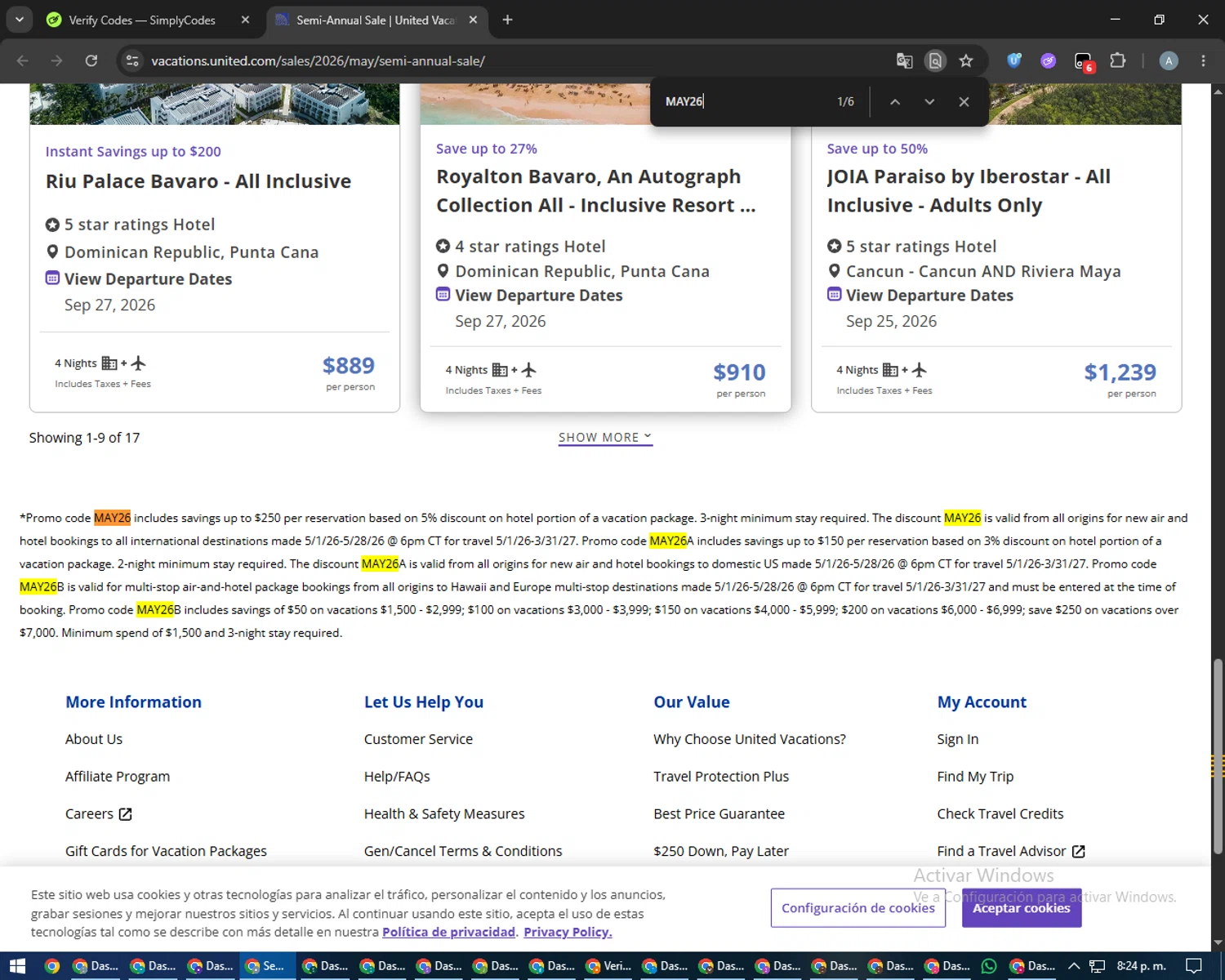The width and height of the screenshot is (1225, 980).
Task: Click Configuración de cookies button
Action: pos(858,908)
